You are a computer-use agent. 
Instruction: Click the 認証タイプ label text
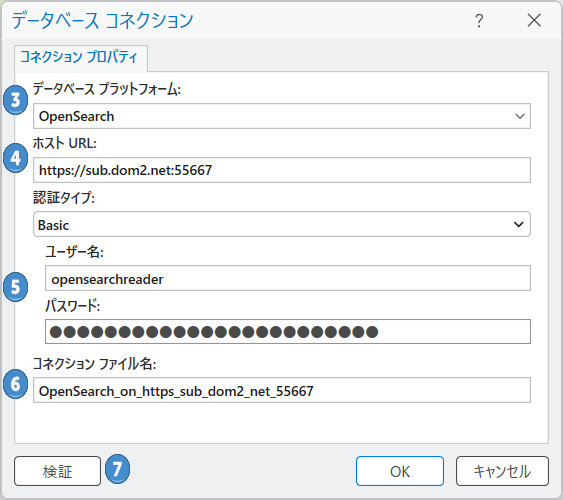coord(64,197)
